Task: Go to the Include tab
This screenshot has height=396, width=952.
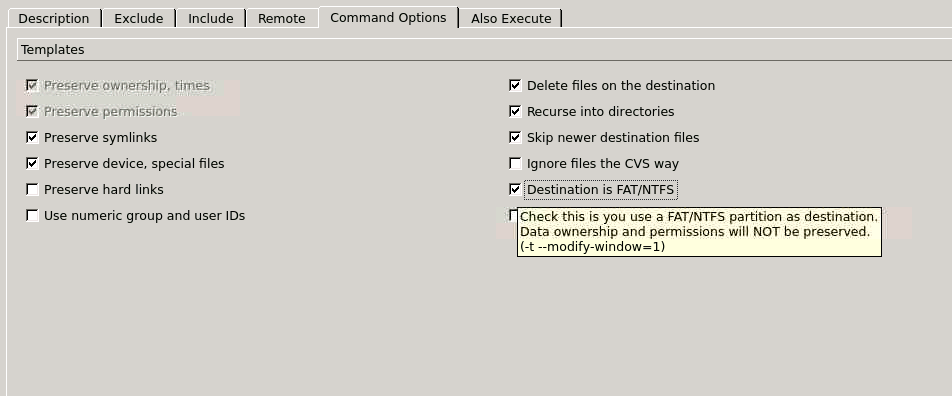Action: coord(211,18)
